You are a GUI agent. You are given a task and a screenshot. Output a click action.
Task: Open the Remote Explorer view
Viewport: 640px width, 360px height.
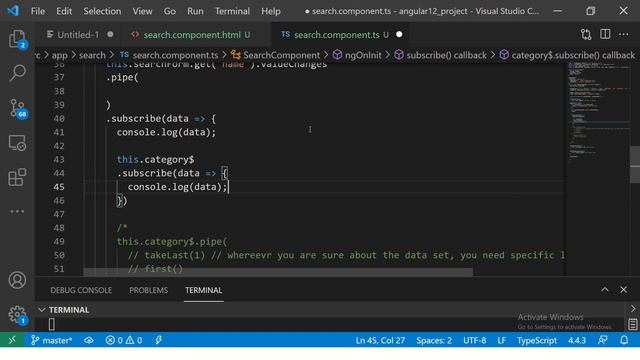click(x=17, y=143)
